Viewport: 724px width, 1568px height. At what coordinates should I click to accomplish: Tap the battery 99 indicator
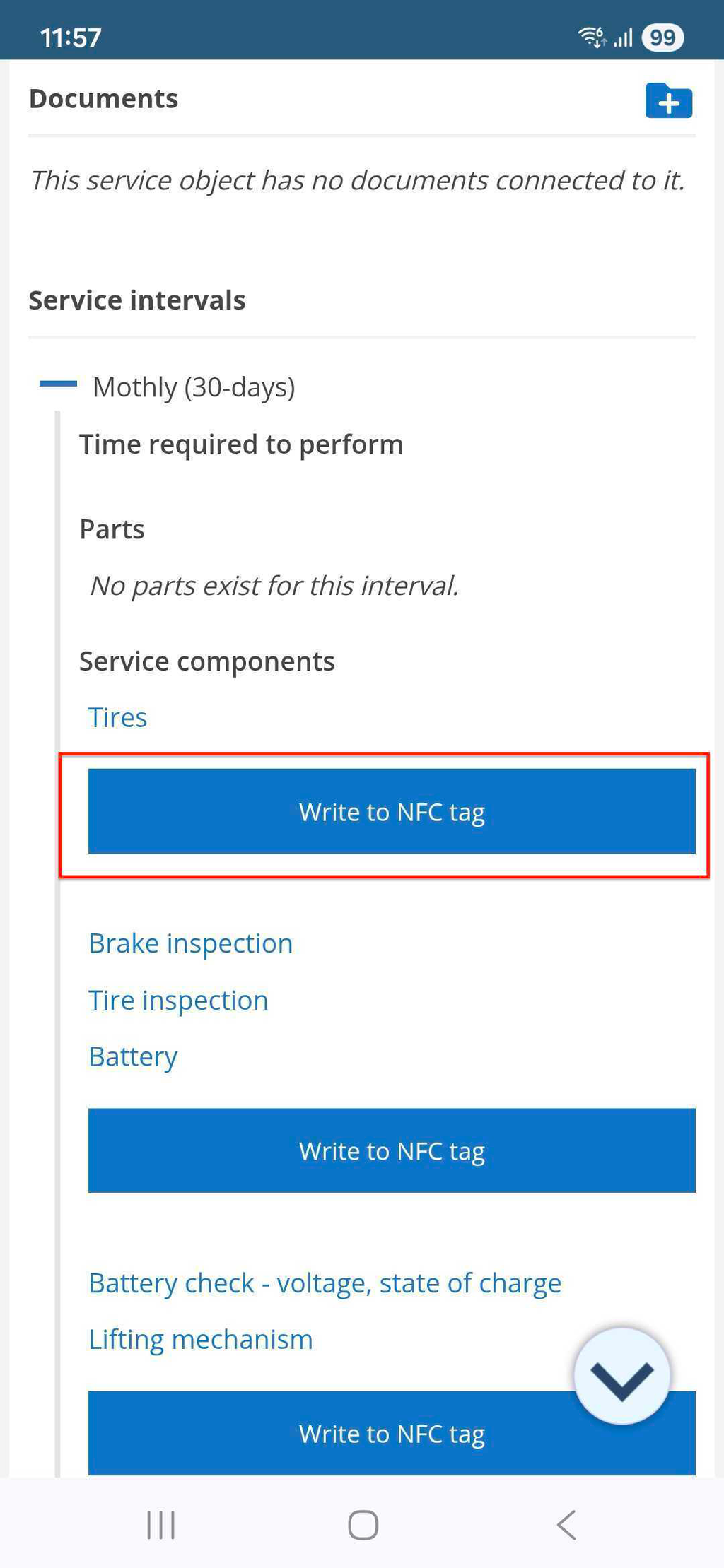(663, 37)
